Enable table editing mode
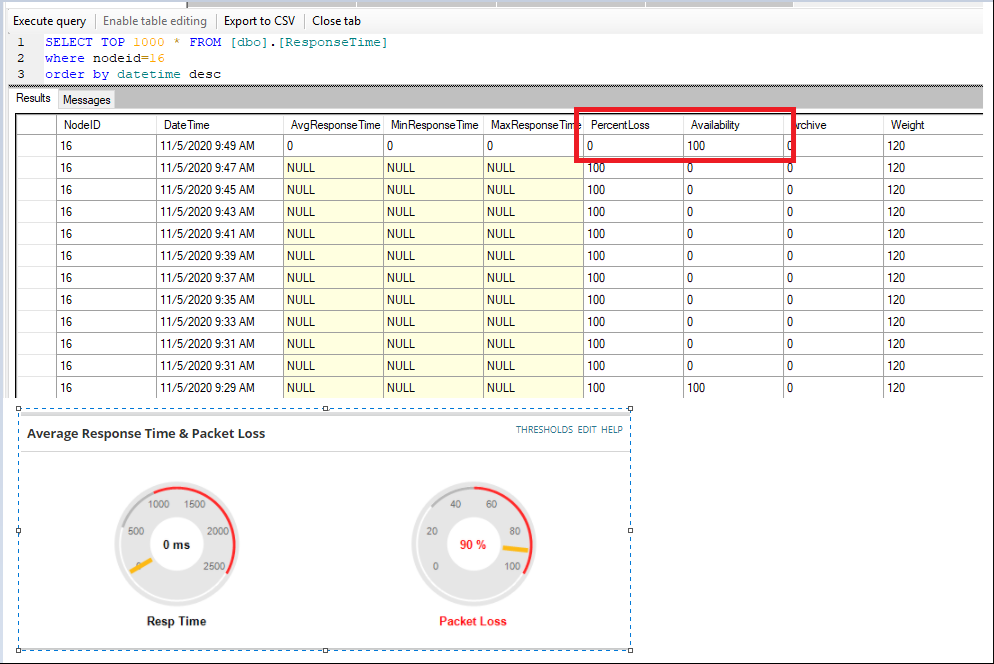The height and width of the screenshot is (664, 994). (155, 20)
